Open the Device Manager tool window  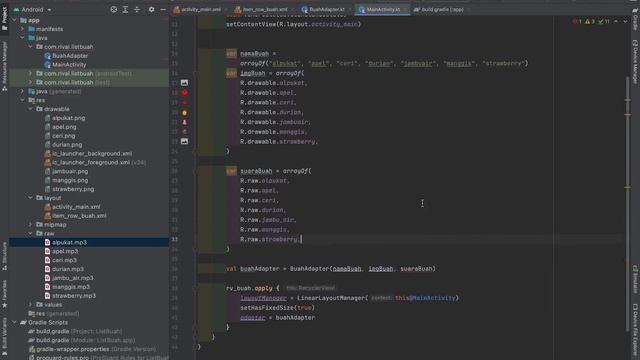pos(636,61)
